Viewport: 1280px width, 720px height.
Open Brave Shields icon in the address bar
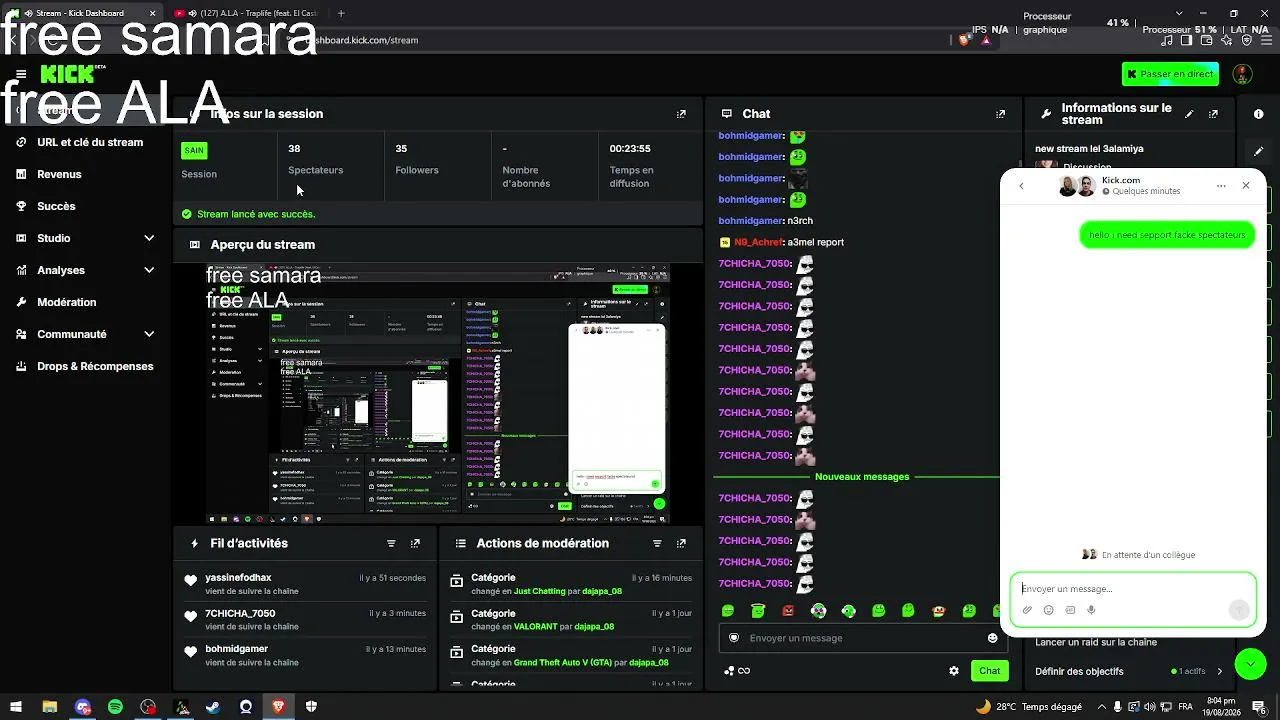tap(964, 40)
